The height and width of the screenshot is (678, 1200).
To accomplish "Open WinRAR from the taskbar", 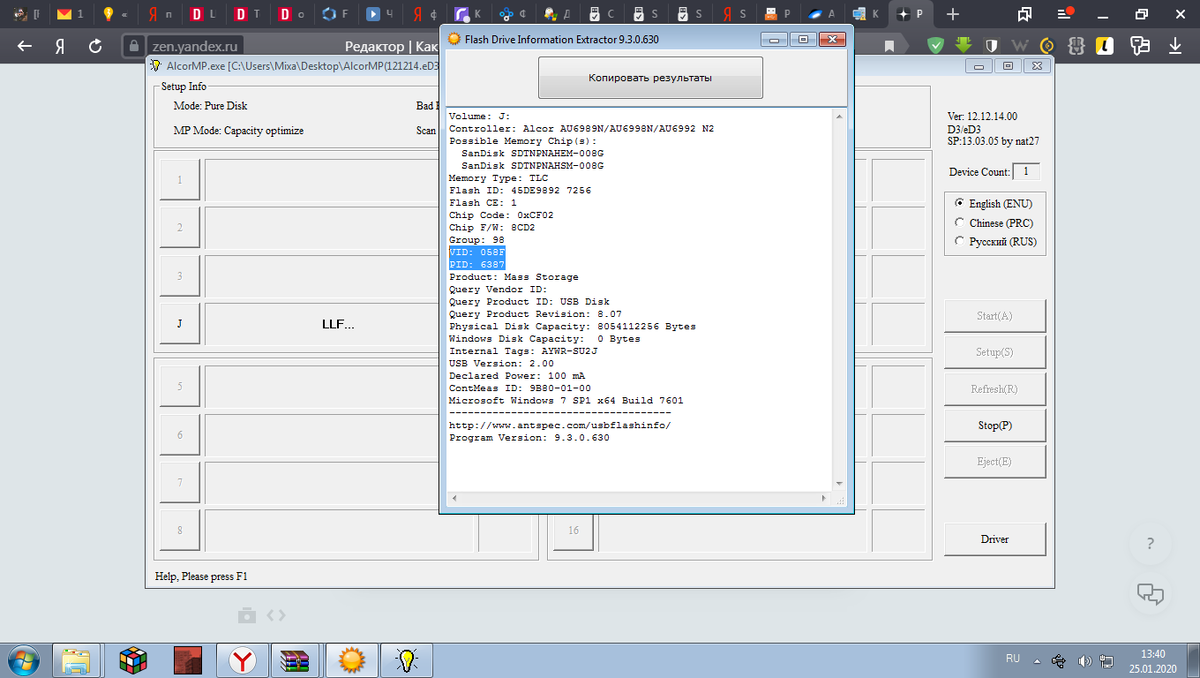I will coord(296,659).
